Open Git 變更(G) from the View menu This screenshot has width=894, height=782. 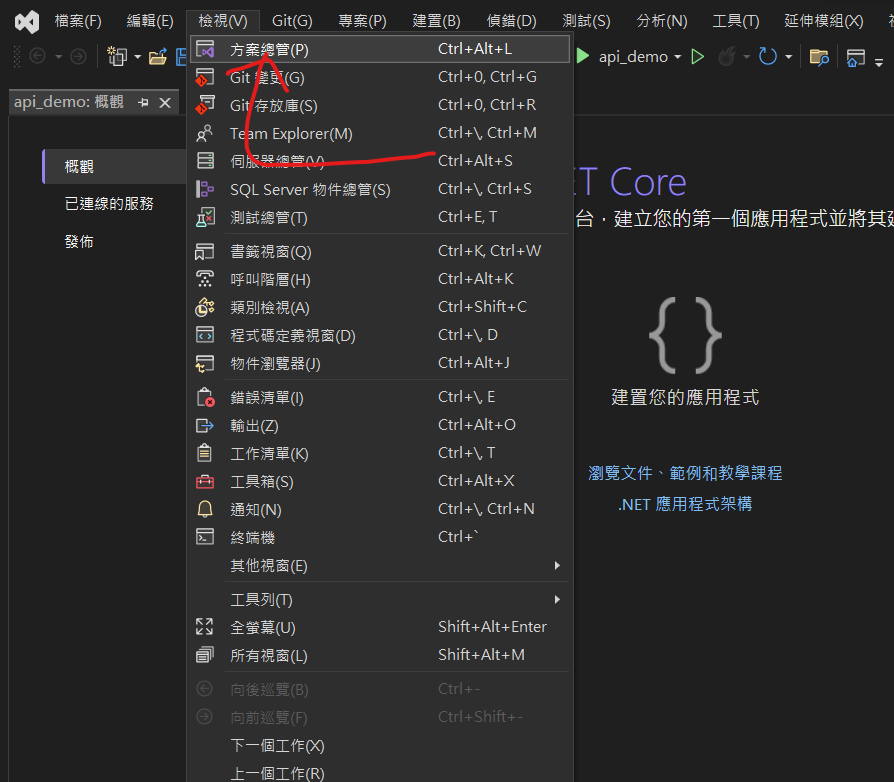(x=380, y=78)
